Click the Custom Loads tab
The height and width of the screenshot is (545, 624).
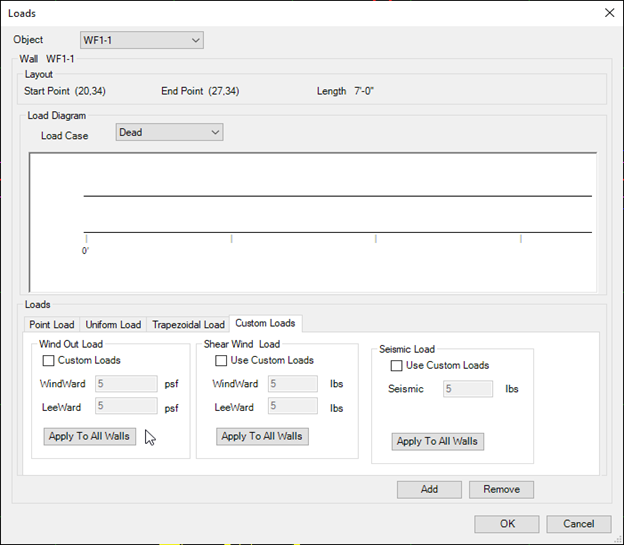click(265, 323)
